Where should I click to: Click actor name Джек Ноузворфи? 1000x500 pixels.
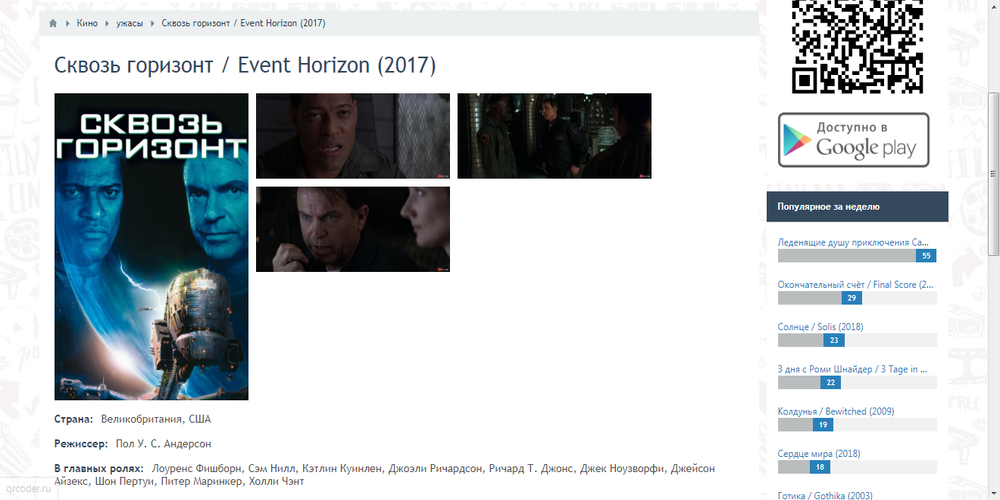[622, 469]
